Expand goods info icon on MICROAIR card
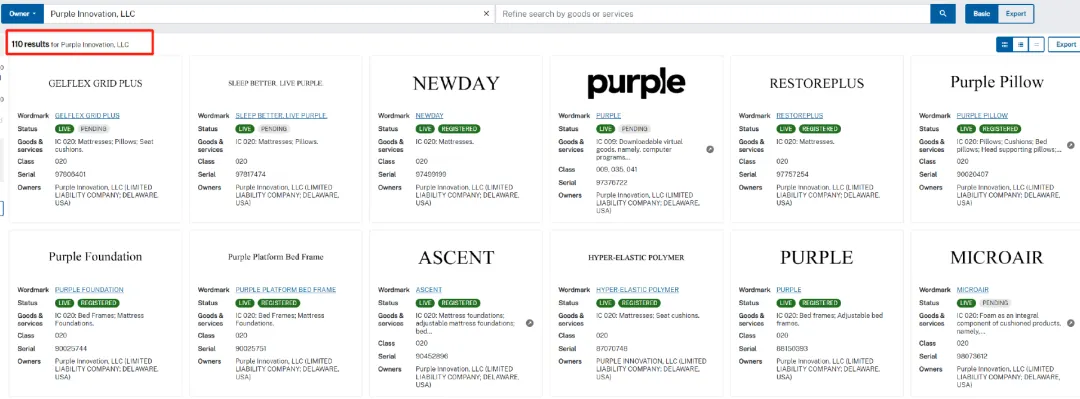This screenshot has height=399, width=1080. pos(1070,323)
